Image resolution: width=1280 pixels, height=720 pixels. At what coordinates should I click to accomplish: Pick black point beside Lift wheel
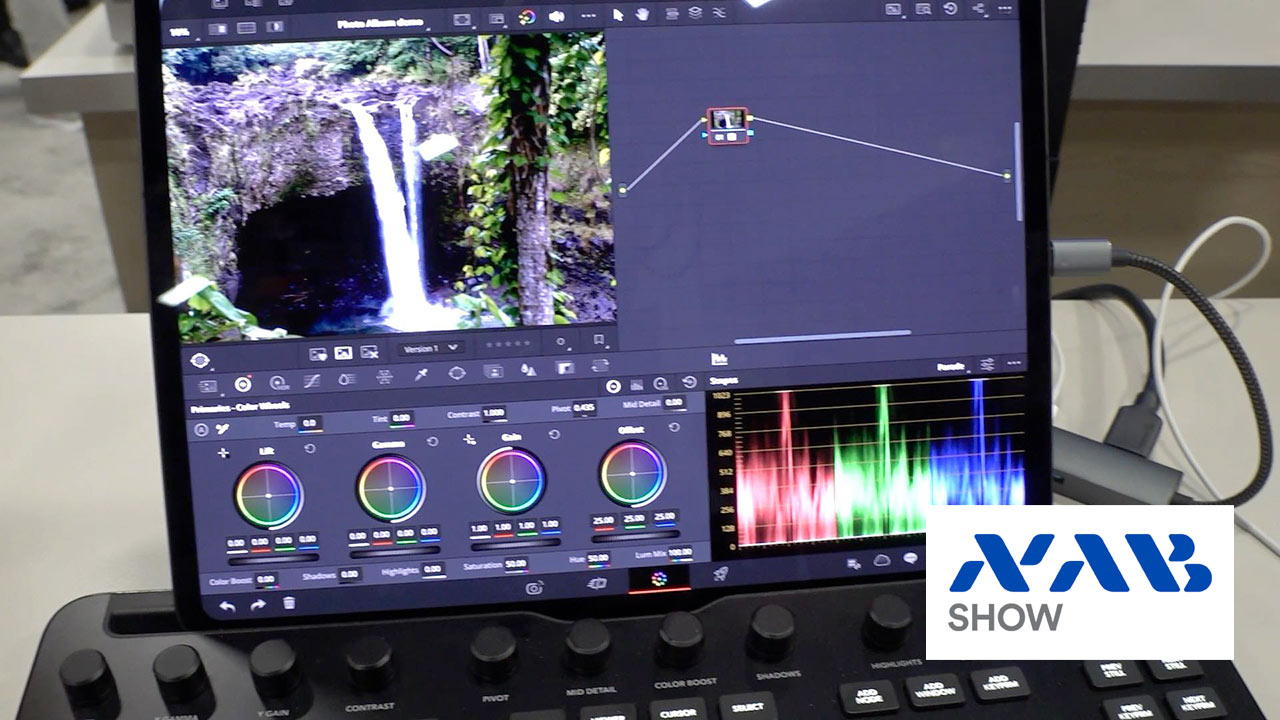pyautogui.click(x=224, y=453)
